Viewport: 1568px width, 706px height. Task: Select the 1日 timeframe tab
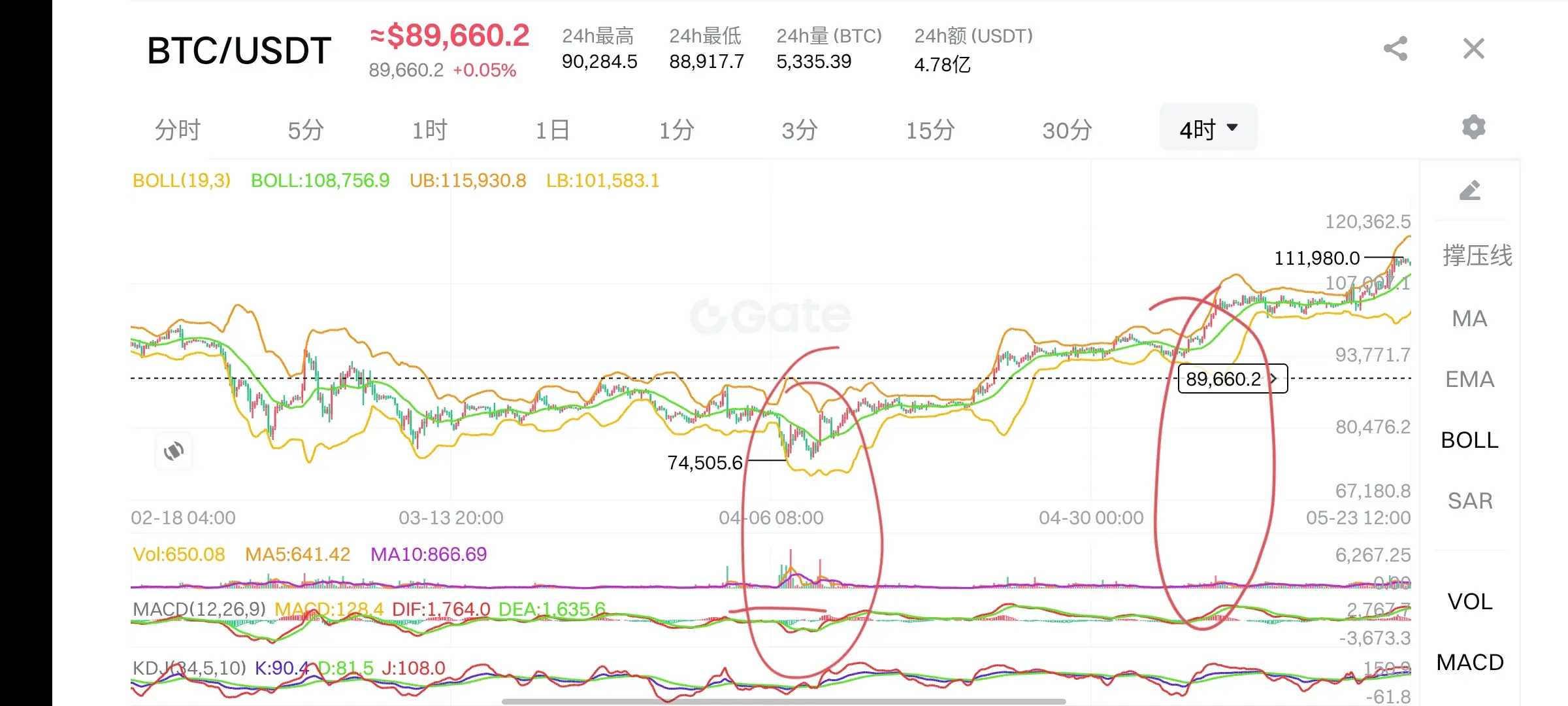553,130
